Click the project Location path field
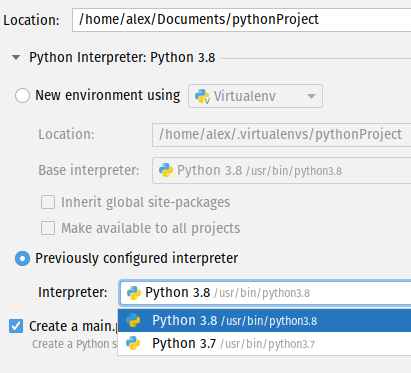This screenshot has width=411, height=373. 242,20
